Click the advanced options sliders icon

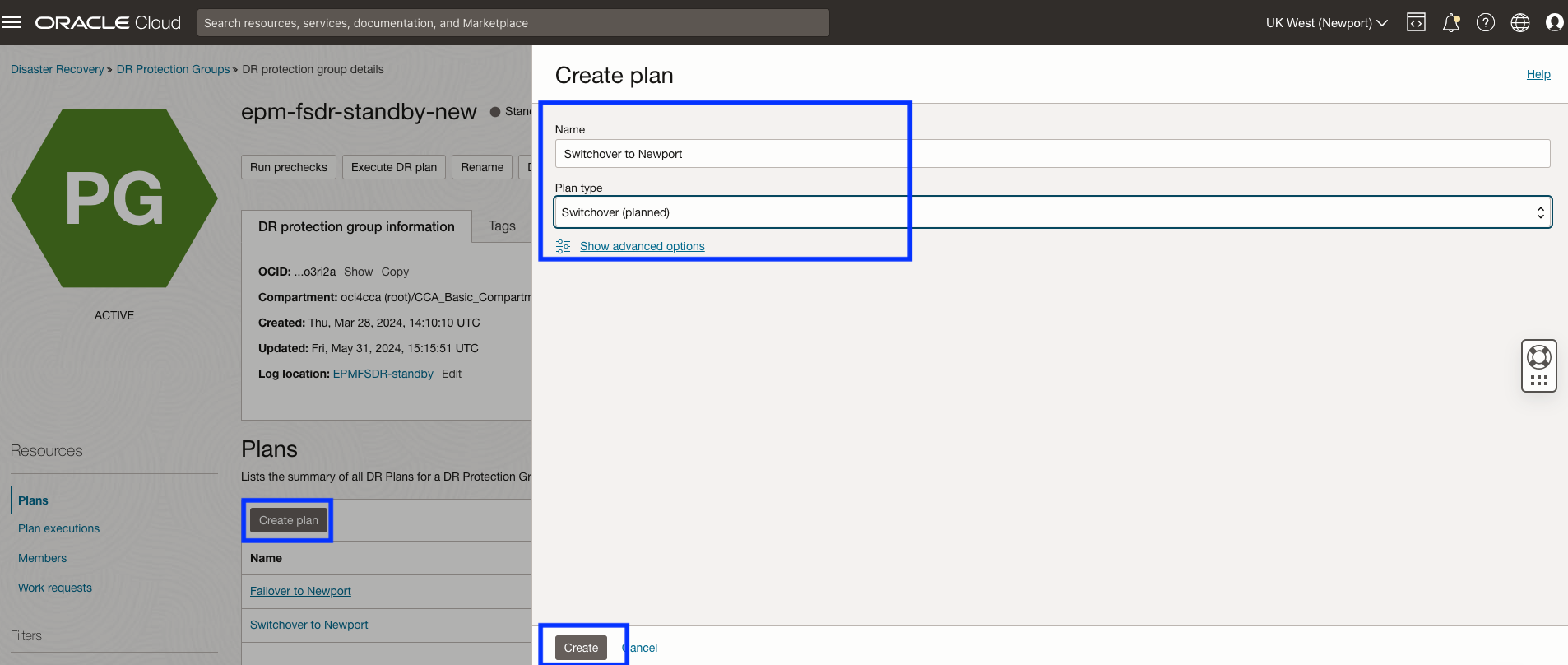563,246
